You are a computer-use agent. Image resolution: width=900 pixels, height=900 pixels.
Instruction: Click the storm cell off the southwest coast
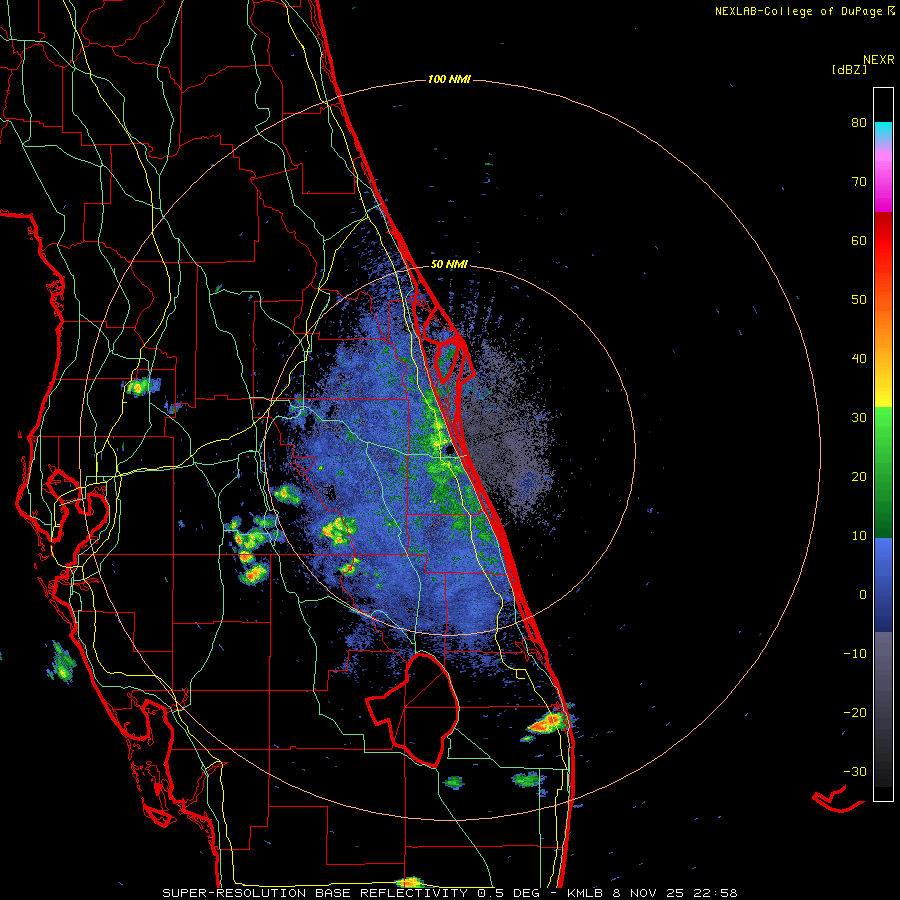[x=61, y=662]
